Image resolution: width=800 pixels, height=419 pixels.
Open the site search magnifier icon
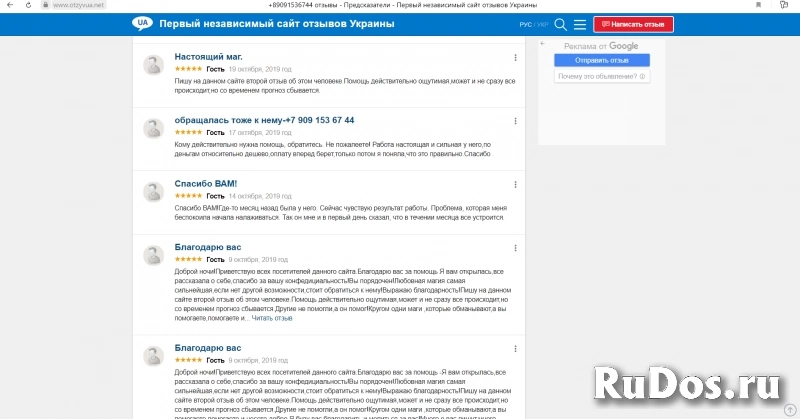(x=560, y=24)
